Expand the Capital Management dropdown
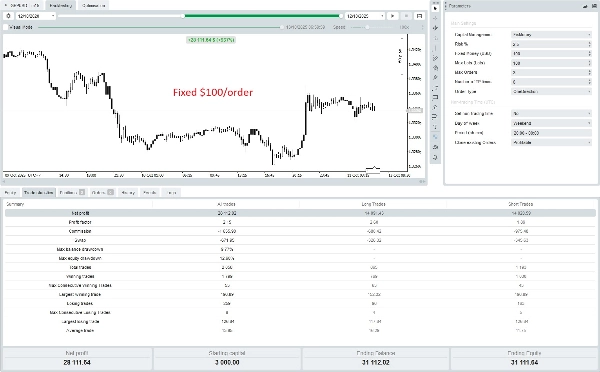The image size is (600, 372). 551,34
